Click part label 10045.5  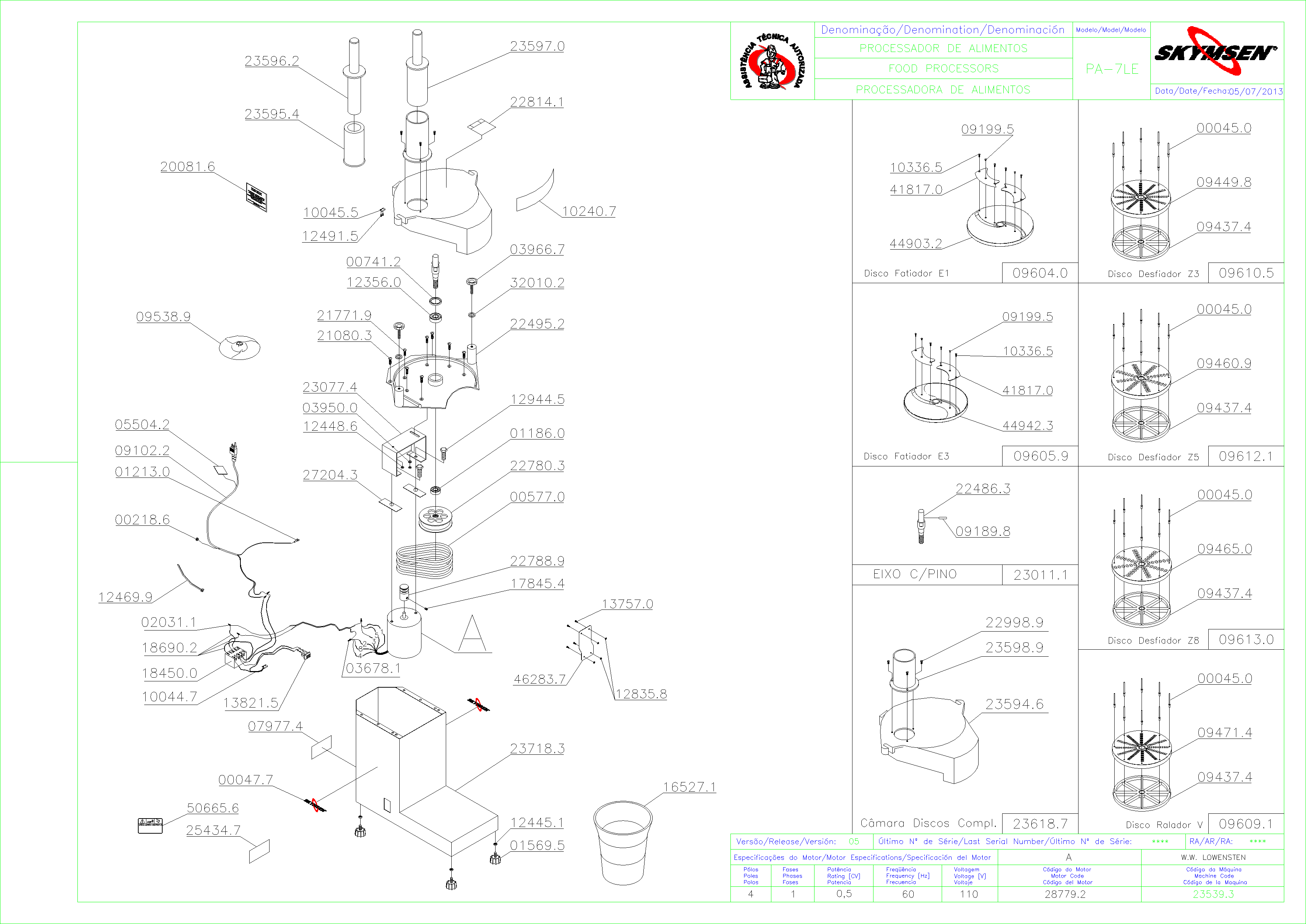330,213
